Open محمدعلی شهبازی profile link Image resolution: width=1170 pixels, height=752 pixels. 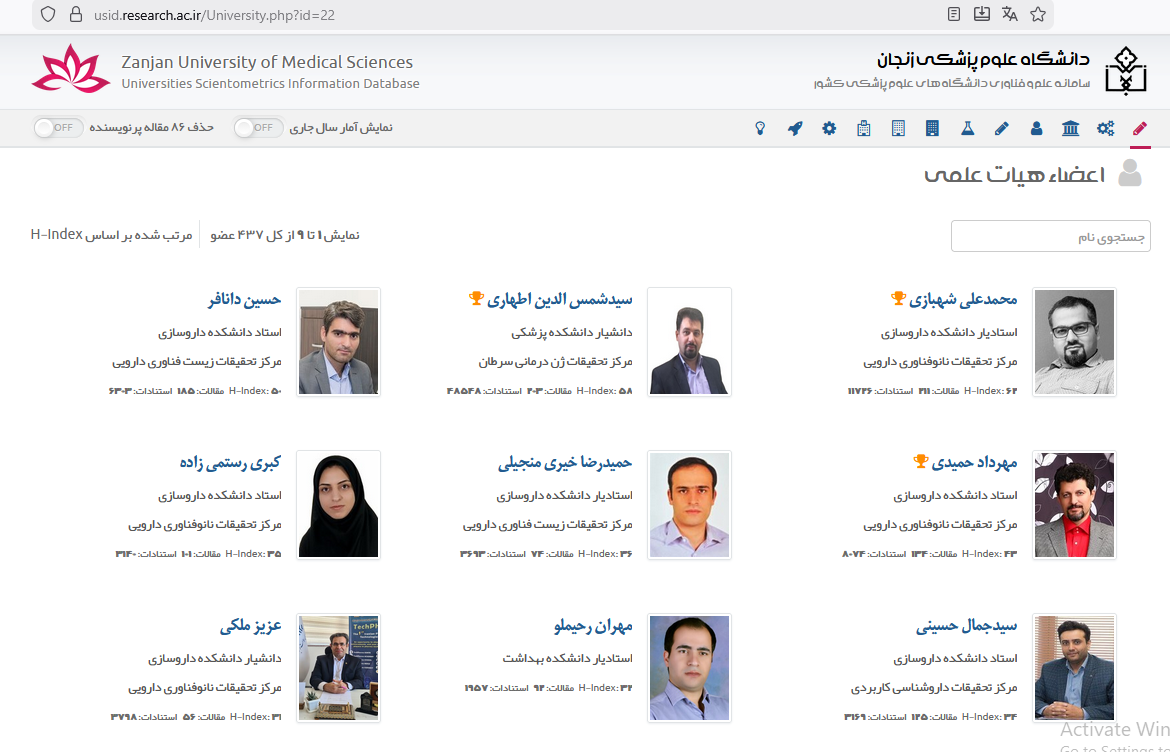click(x=963, y=299)
